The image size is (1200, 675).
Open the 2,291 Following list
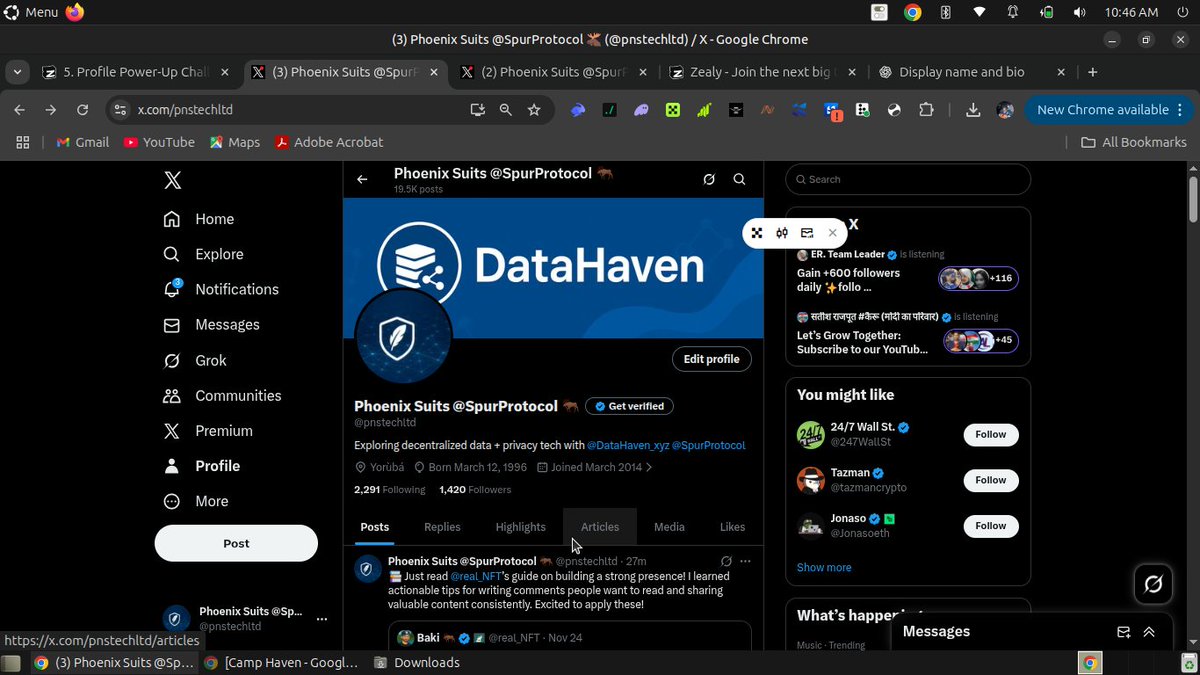coord(389,490)
